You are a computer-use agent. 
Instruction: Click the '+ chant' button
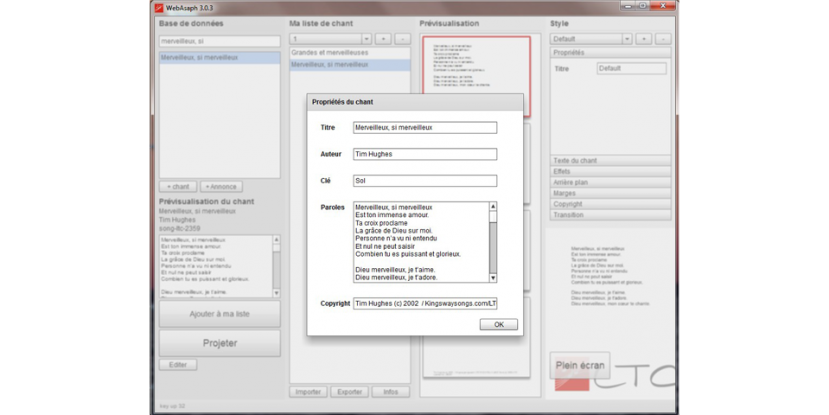178,187
